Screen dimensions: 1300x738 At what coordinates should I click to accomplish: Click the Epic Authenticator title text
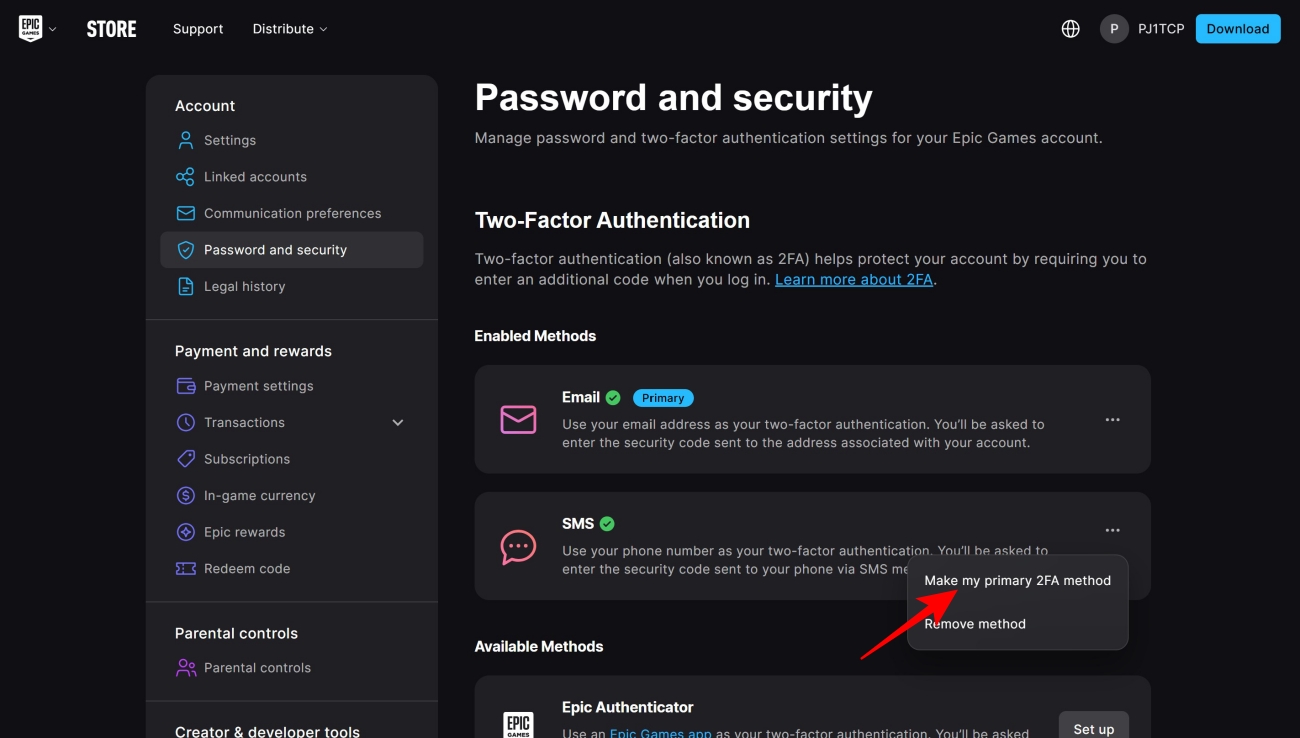click(628, 707)
